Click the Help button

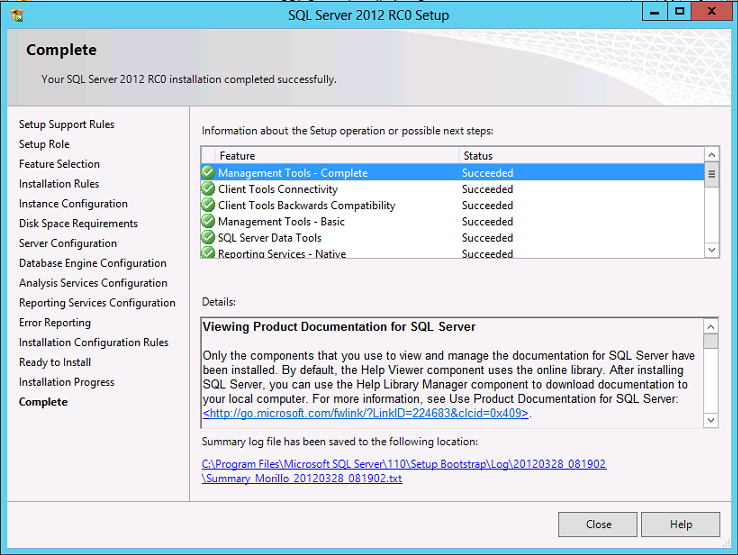pos(681,524)
